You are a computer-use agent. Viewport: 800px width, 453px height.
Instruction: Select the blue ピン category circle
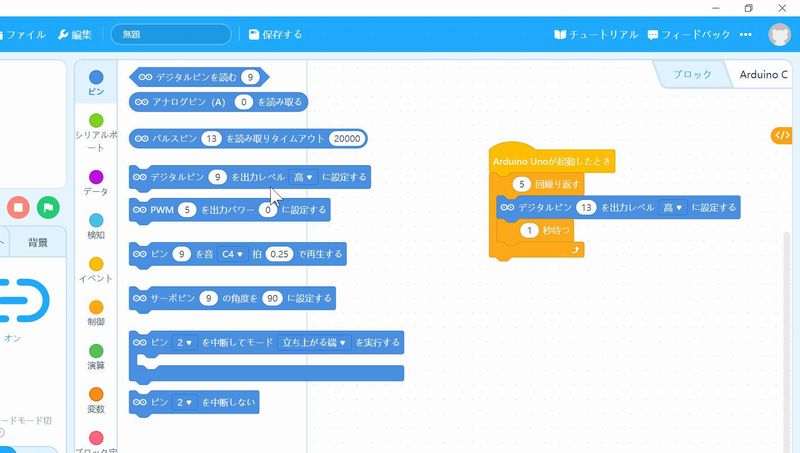(96, 77)
